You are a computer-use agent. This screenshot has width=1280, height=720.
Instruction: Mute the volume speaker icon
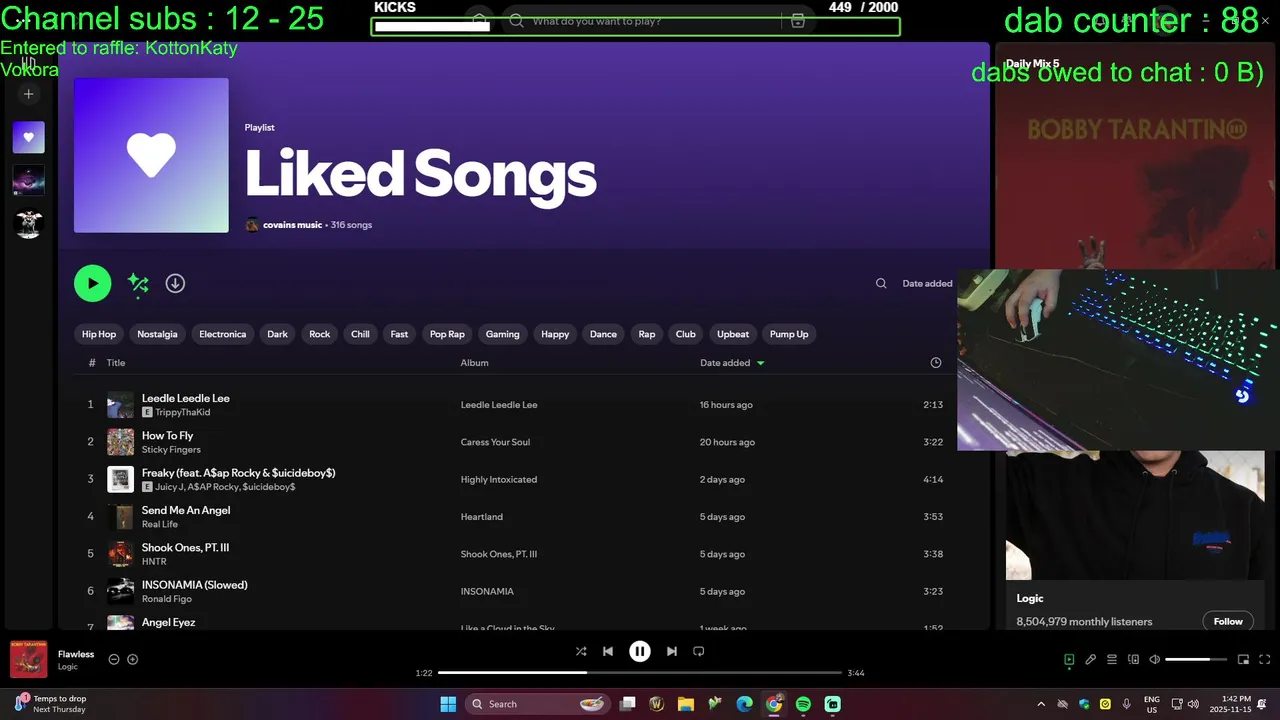1155,660
